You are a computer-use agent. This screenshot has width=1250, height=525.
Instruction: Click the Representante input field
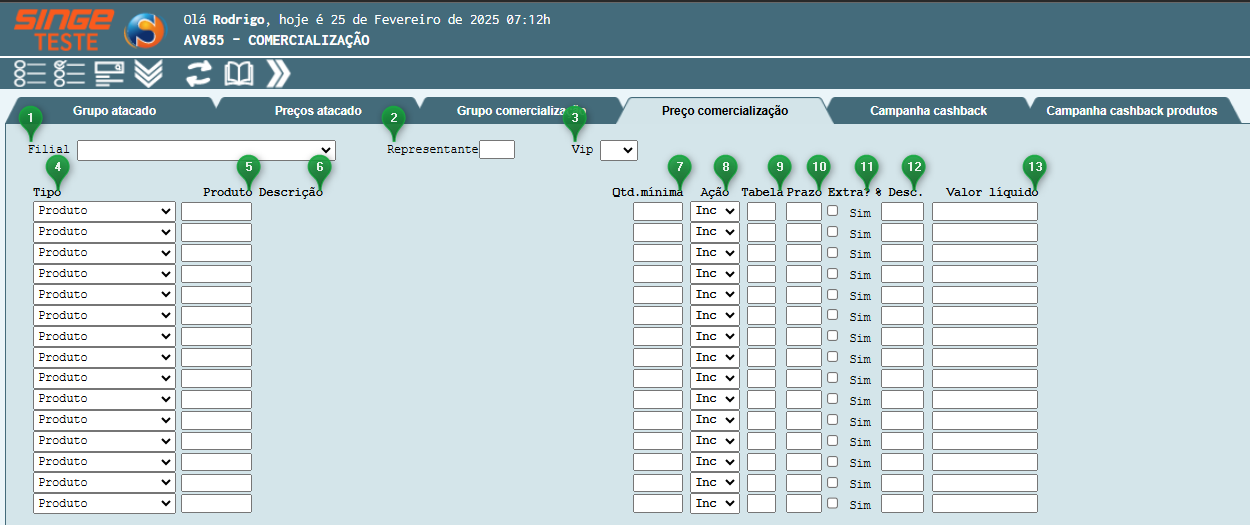coord(497,150)
